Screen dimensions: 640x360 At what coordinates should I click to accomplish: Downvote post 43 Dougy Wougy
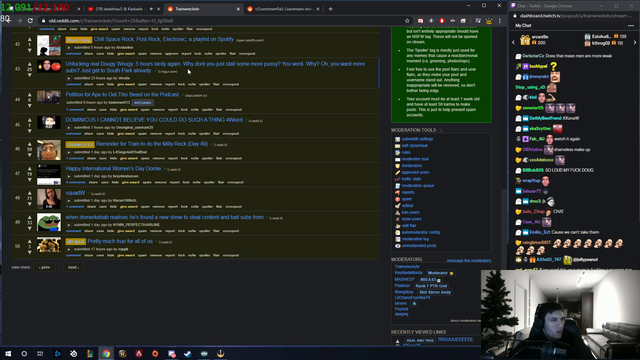click(29, 75)
